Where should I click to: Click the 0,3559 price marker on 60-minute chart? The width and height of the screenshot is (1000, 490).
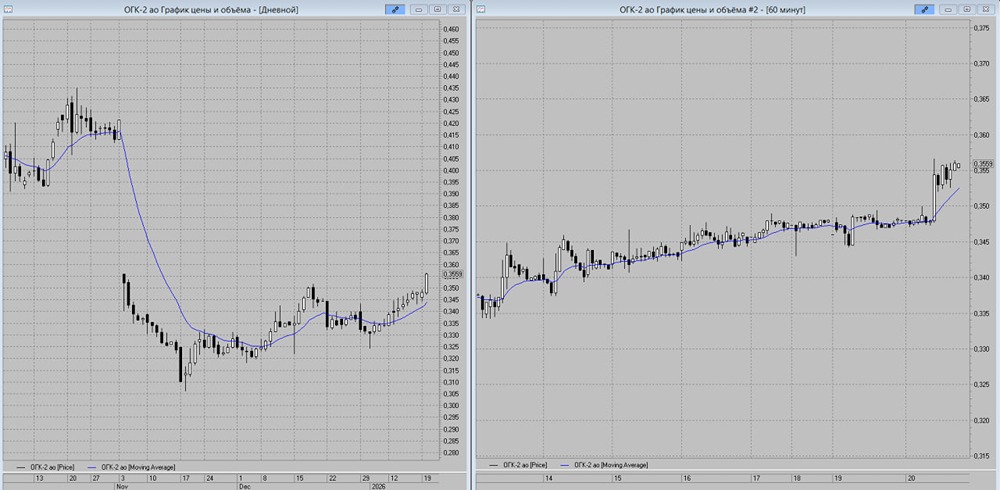983,164
